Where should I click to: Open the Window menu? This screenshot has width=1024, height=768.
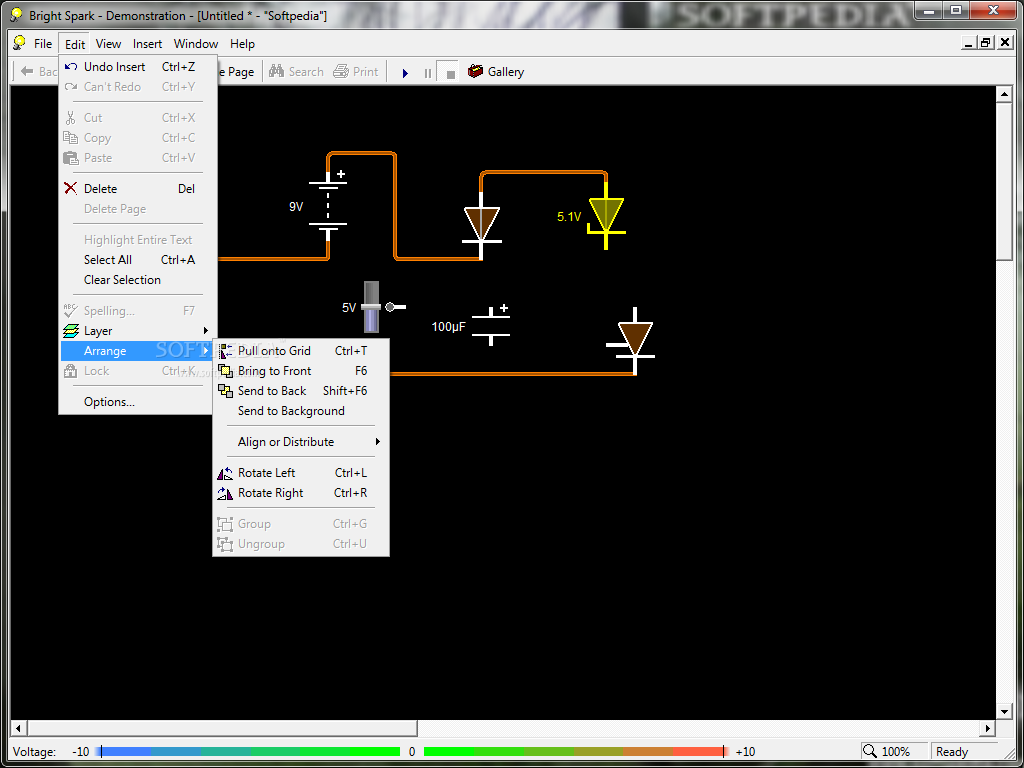[196, 44]
